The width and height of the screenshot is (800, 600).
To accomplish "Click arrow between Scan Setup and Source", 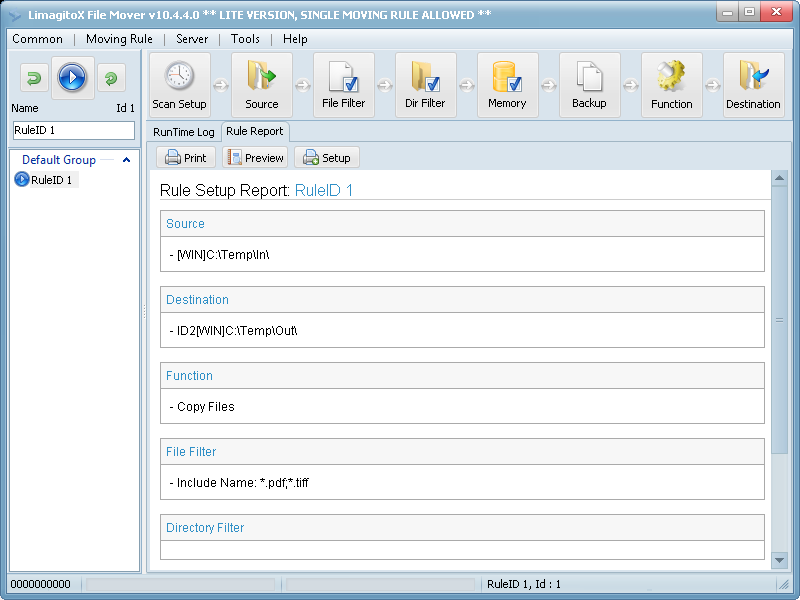I will tap(221, 85).
